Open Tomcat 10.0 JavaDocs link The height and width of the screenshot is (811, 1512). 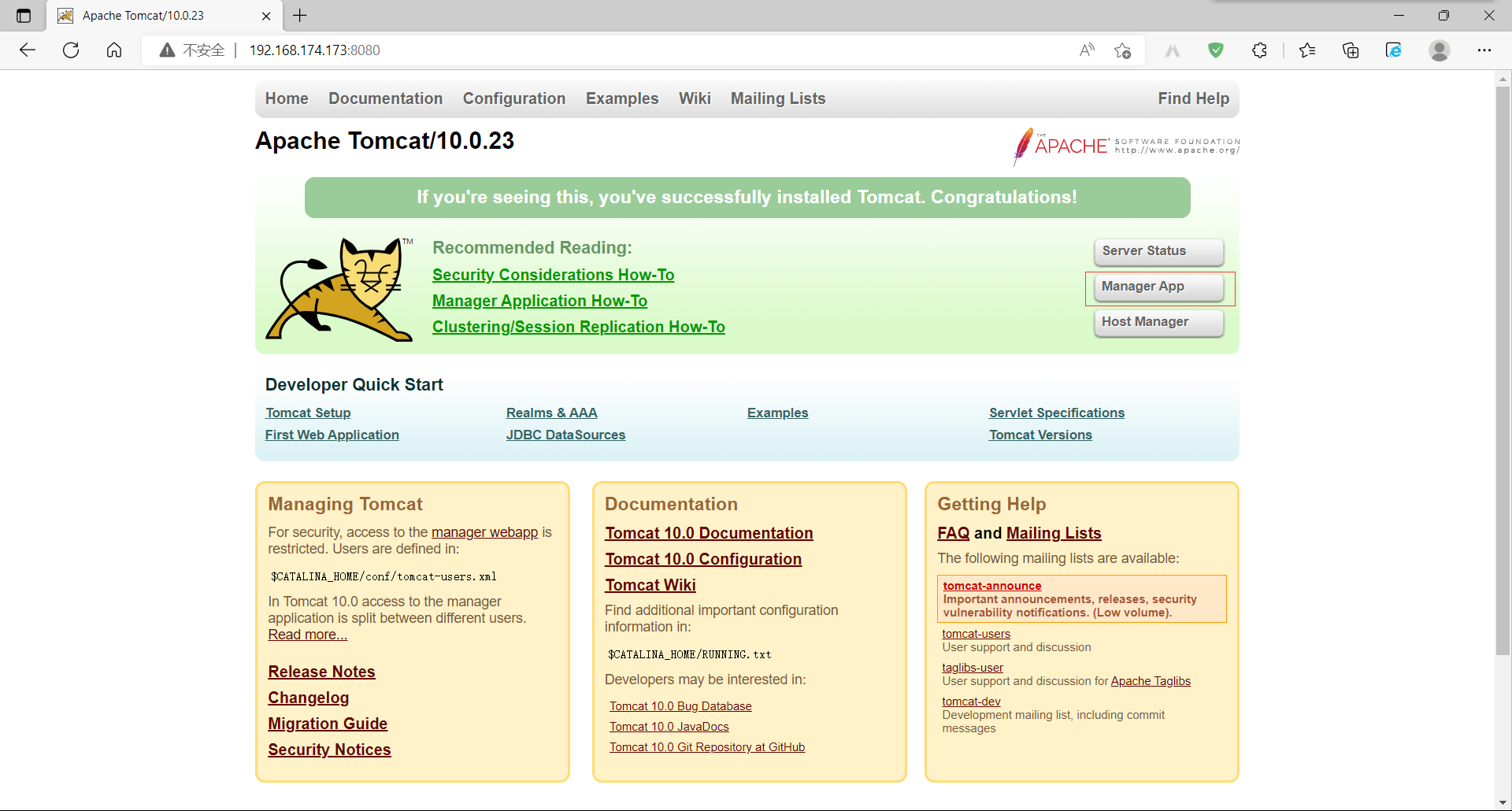669,727
